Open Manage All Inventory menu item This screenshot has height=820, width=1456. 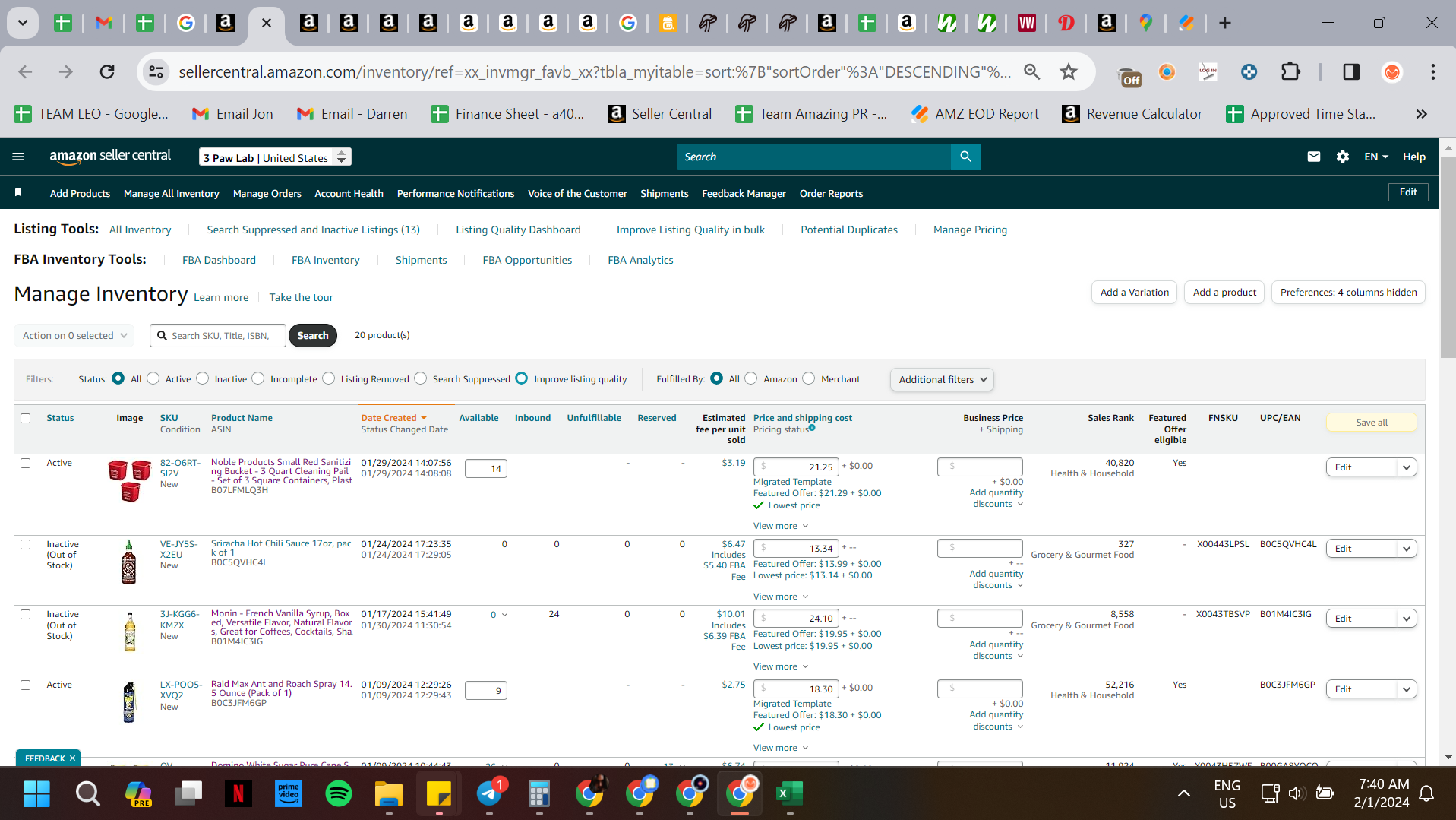[172, 193]
